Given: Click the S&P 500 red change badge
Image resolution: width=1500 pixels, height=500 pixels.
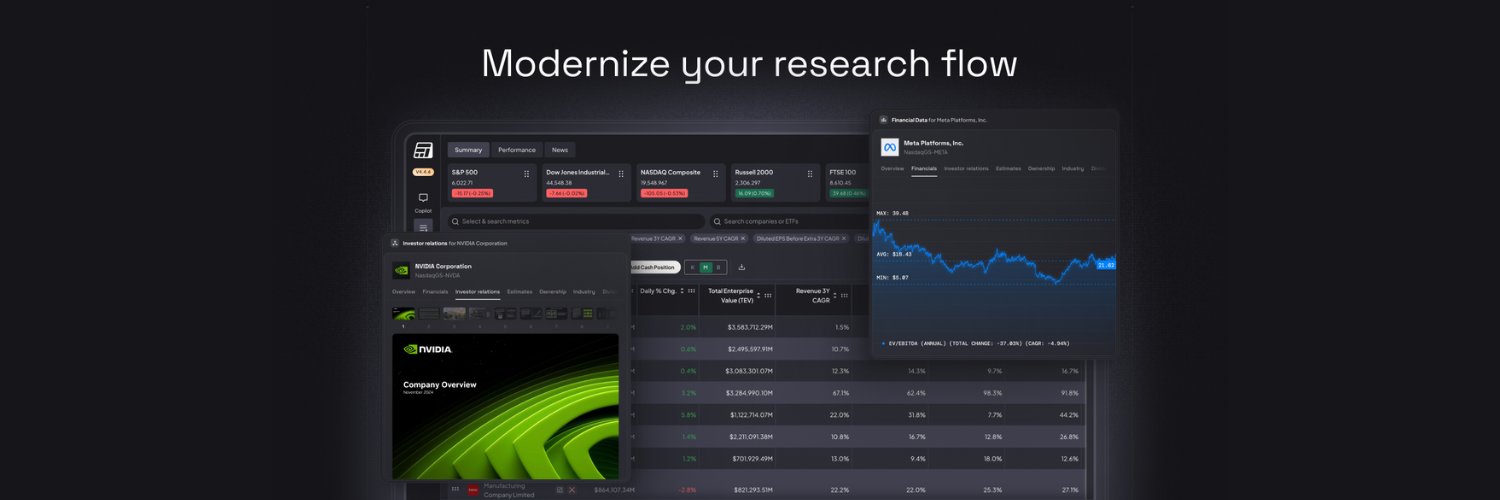Looking at the screenshot, I should coord(472,193).
